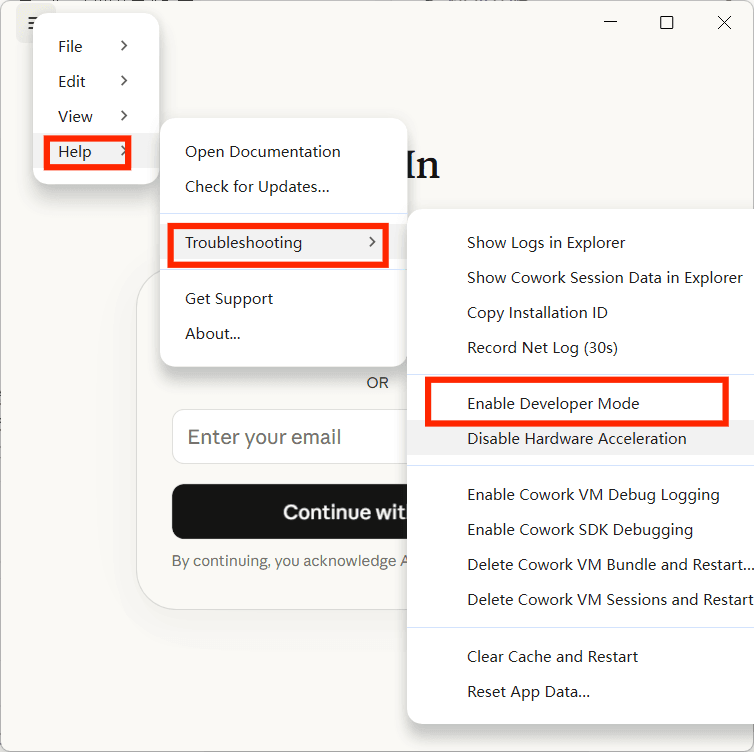
Task: Choose Delete Cowork VM Bundle and Restart
Action: 580,564
